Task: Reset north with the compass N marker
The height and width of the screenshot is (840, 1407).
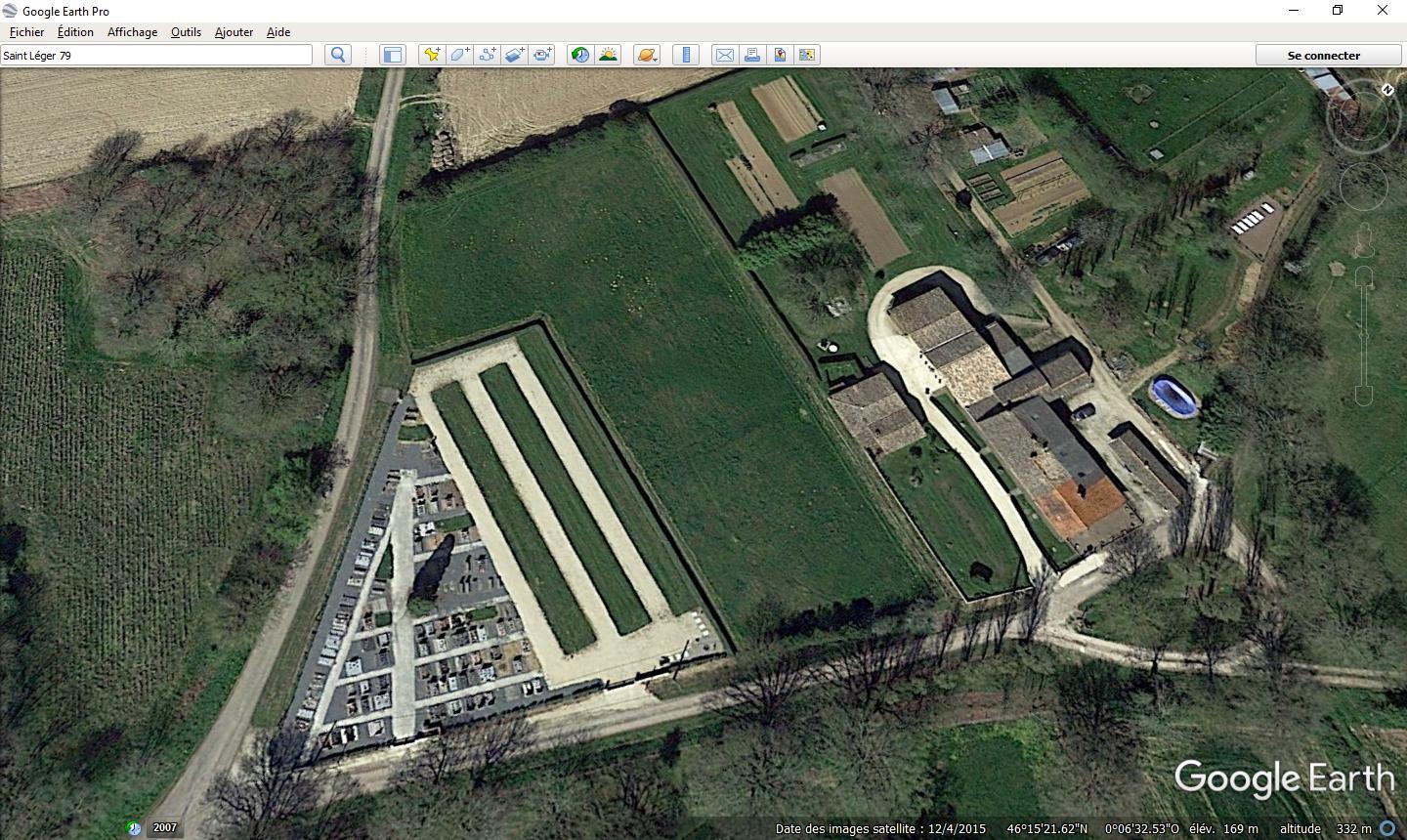Action: coord(1387,90)
